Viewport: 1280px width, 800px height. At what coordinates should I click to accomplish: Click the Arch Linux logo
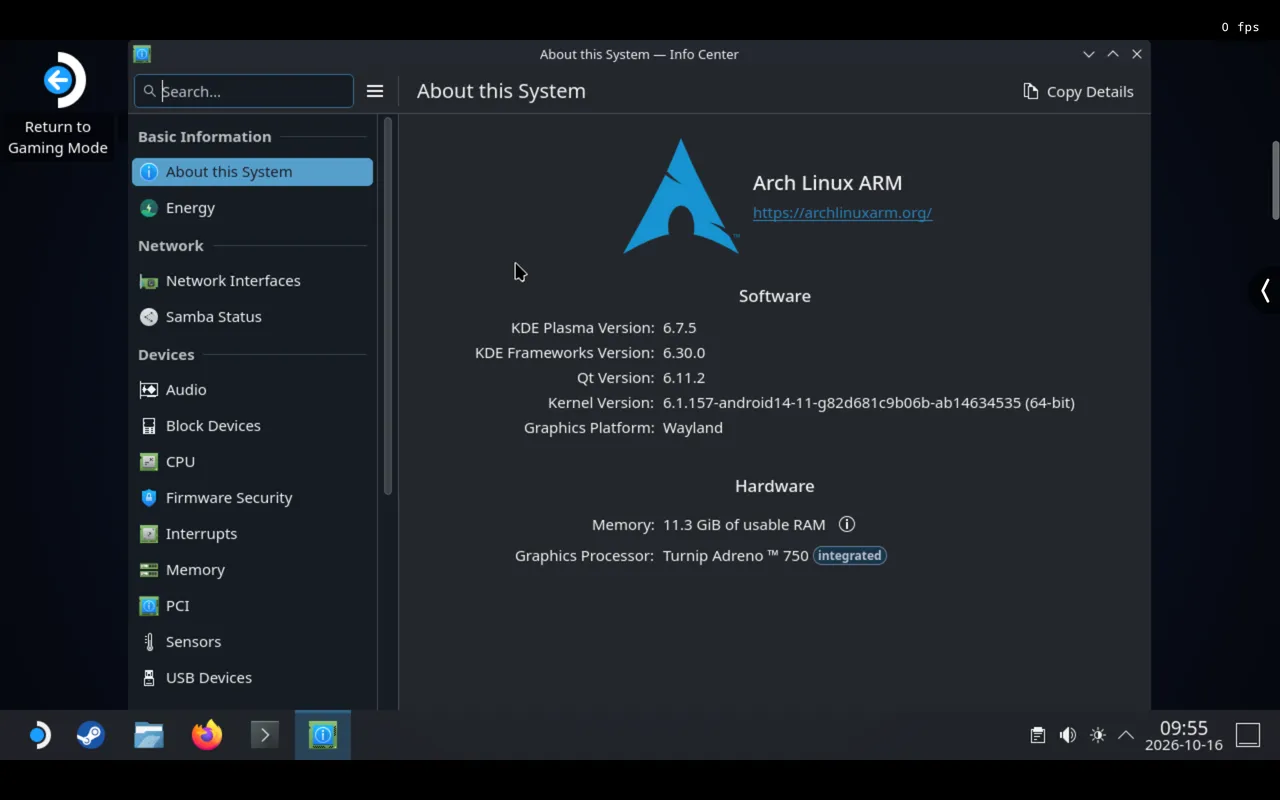point(681,196)
